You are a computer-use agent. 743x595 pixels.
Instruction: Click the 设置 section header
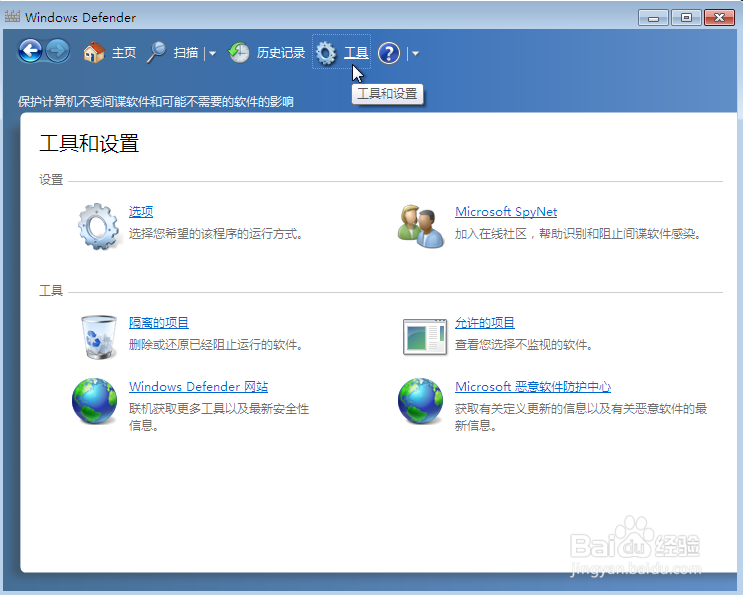pyautogui.click(x=51, y=180)
